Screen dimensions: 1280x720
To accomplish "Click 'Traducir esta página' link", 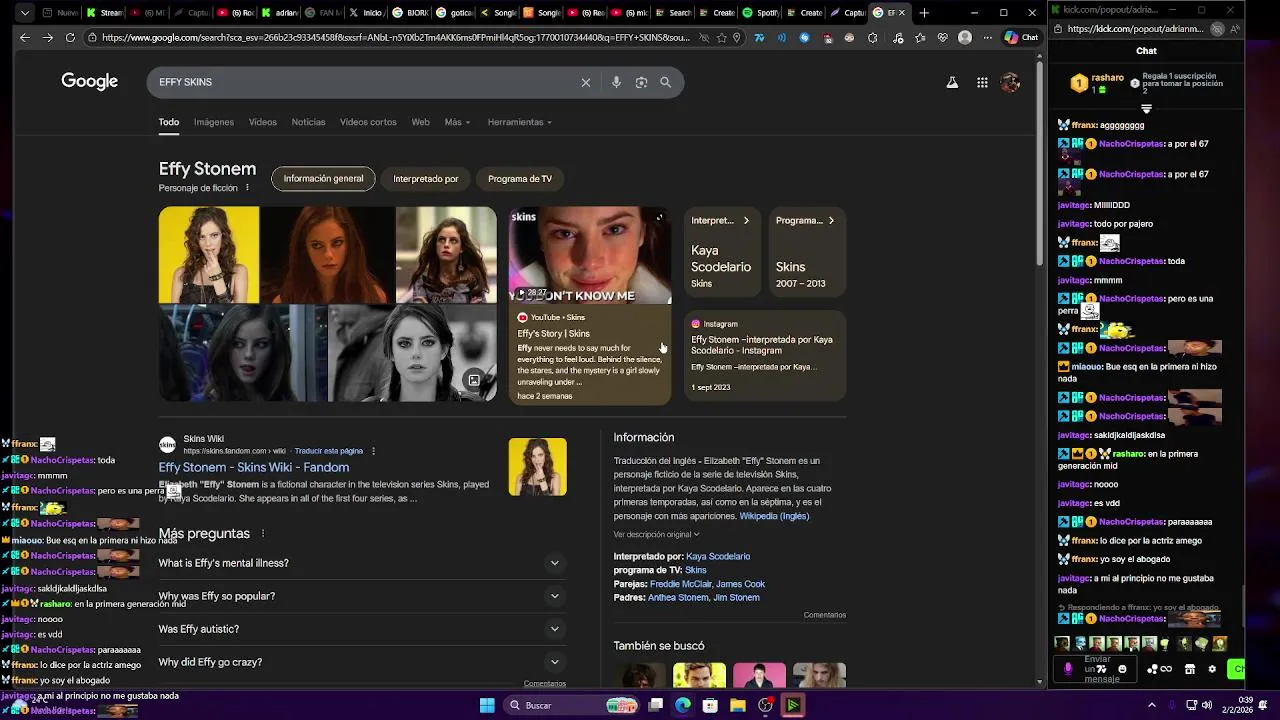I will pos(329,451).
